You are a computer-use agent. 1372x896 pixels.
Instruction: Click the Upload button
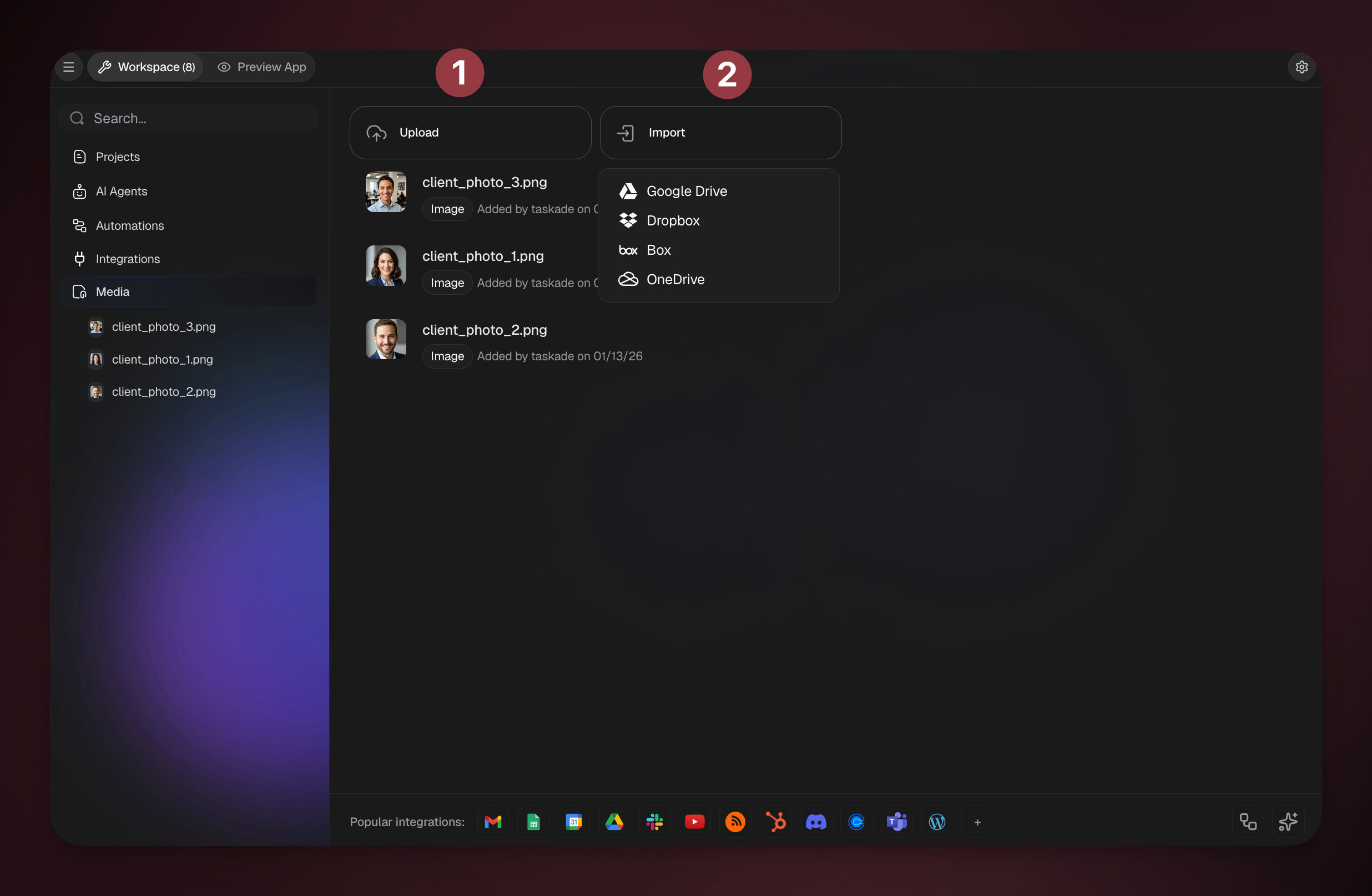click(x=470, y=133)
